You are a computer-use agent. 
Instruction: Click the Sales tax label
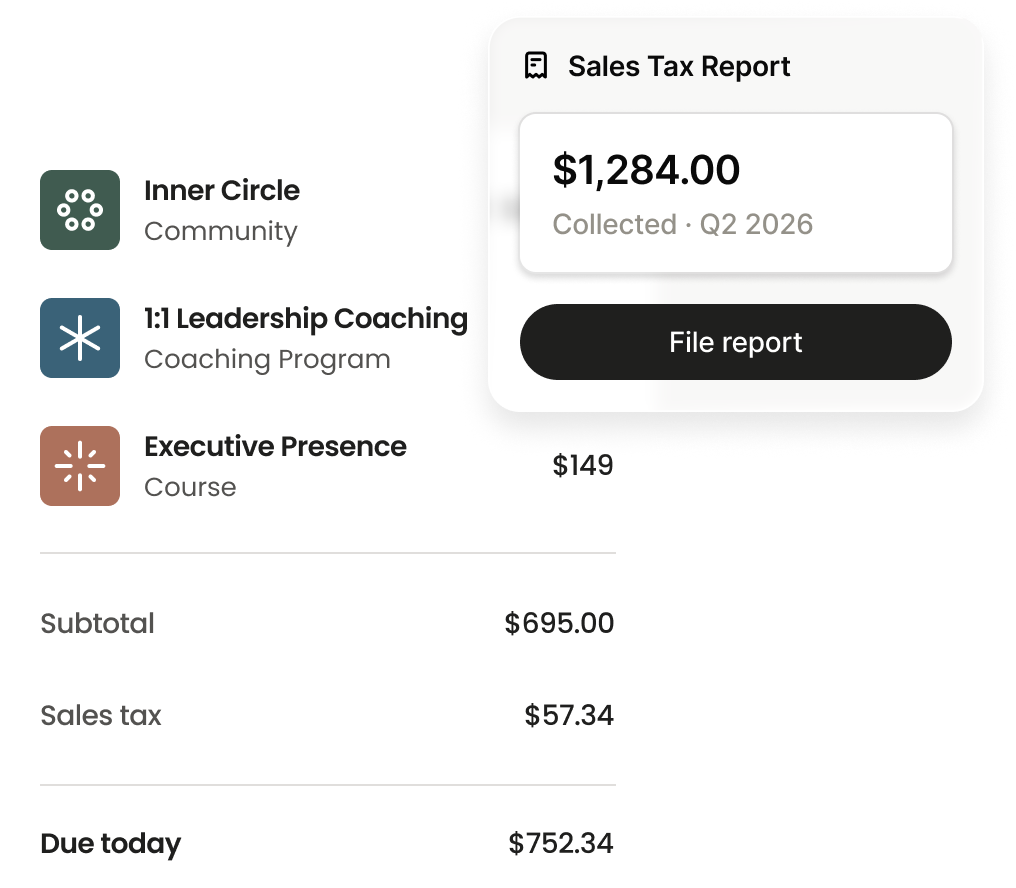100,716
